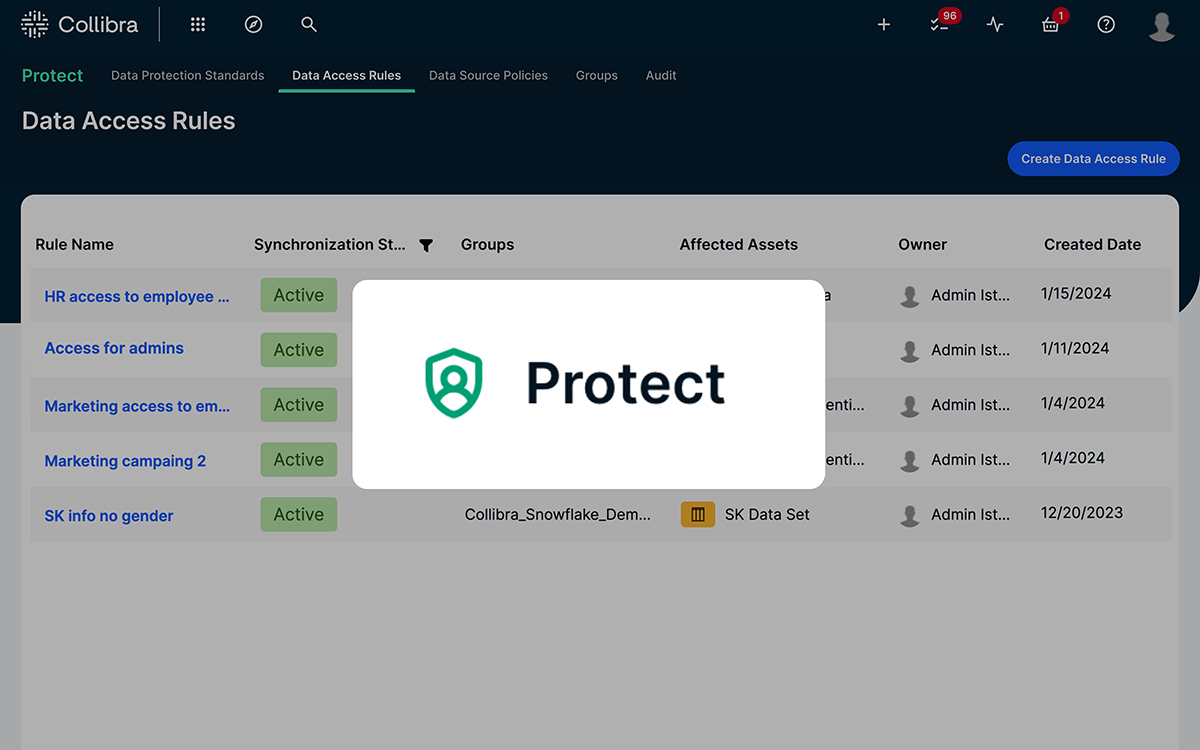Image resolution: width=1200 pixels, height=750 pixels.
Task: Open the SK info no gender rule
Action: 108,515
